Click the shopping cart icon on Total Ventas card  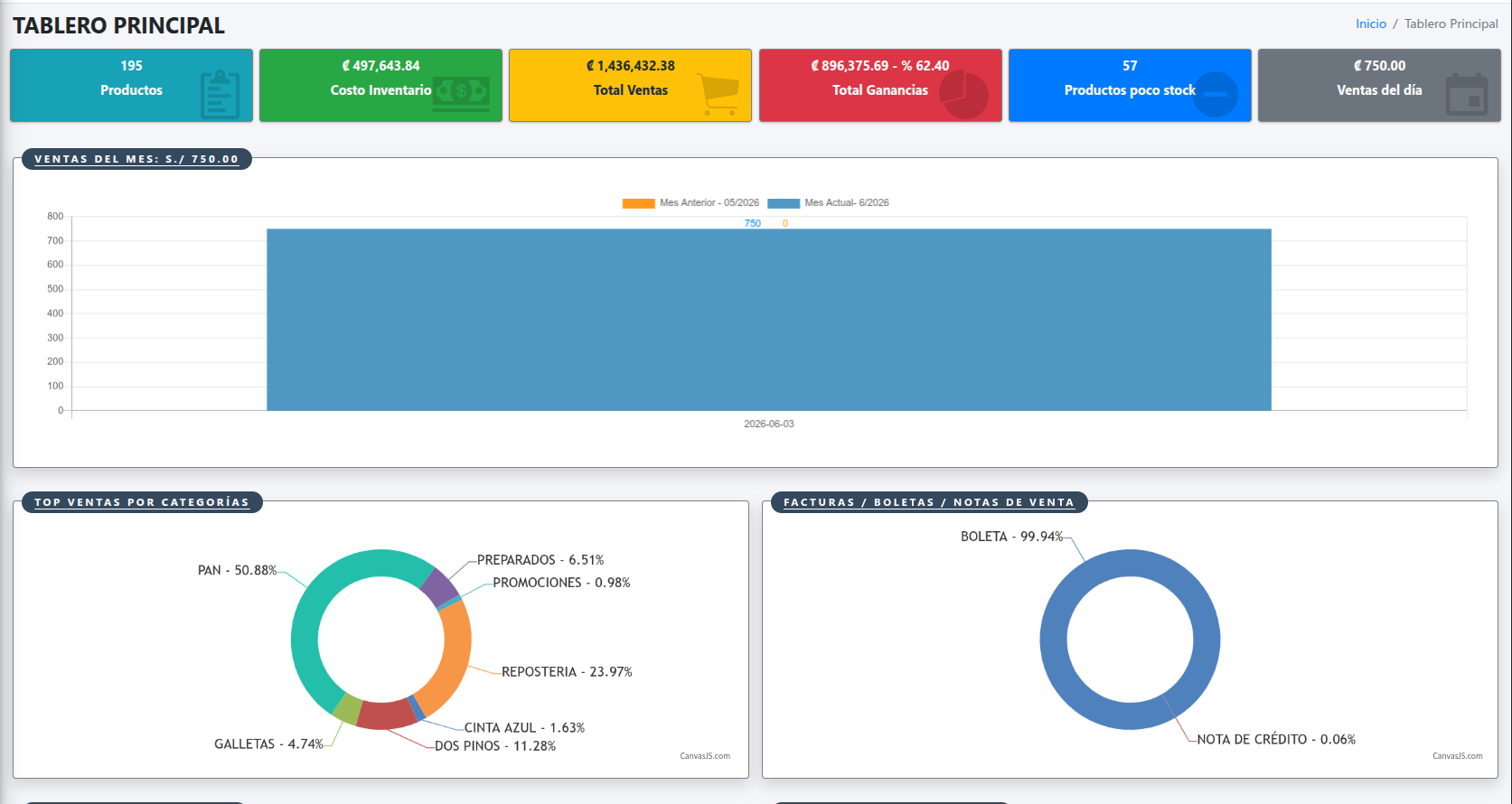[x=719, y=94]
